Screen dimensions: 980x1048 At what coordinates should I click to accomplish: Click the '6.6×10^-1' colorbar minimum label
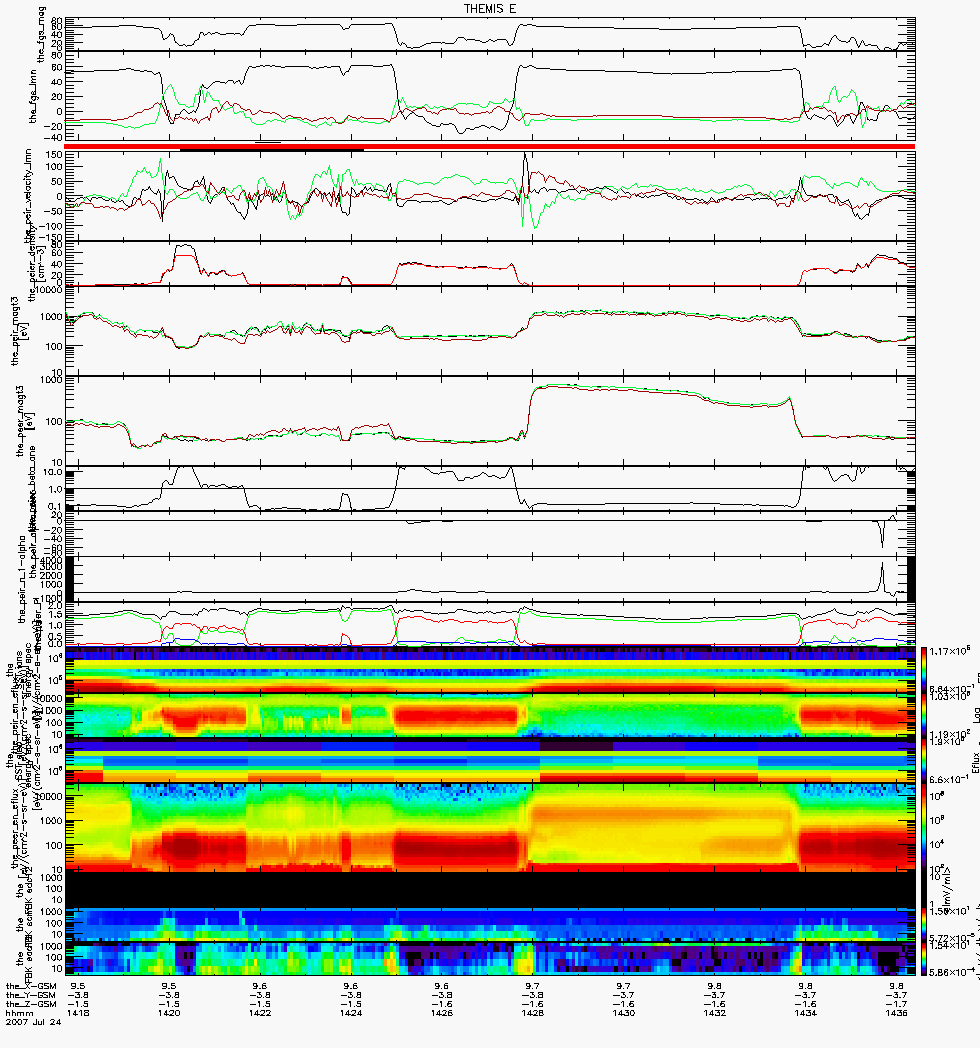(x=949, y=779)
